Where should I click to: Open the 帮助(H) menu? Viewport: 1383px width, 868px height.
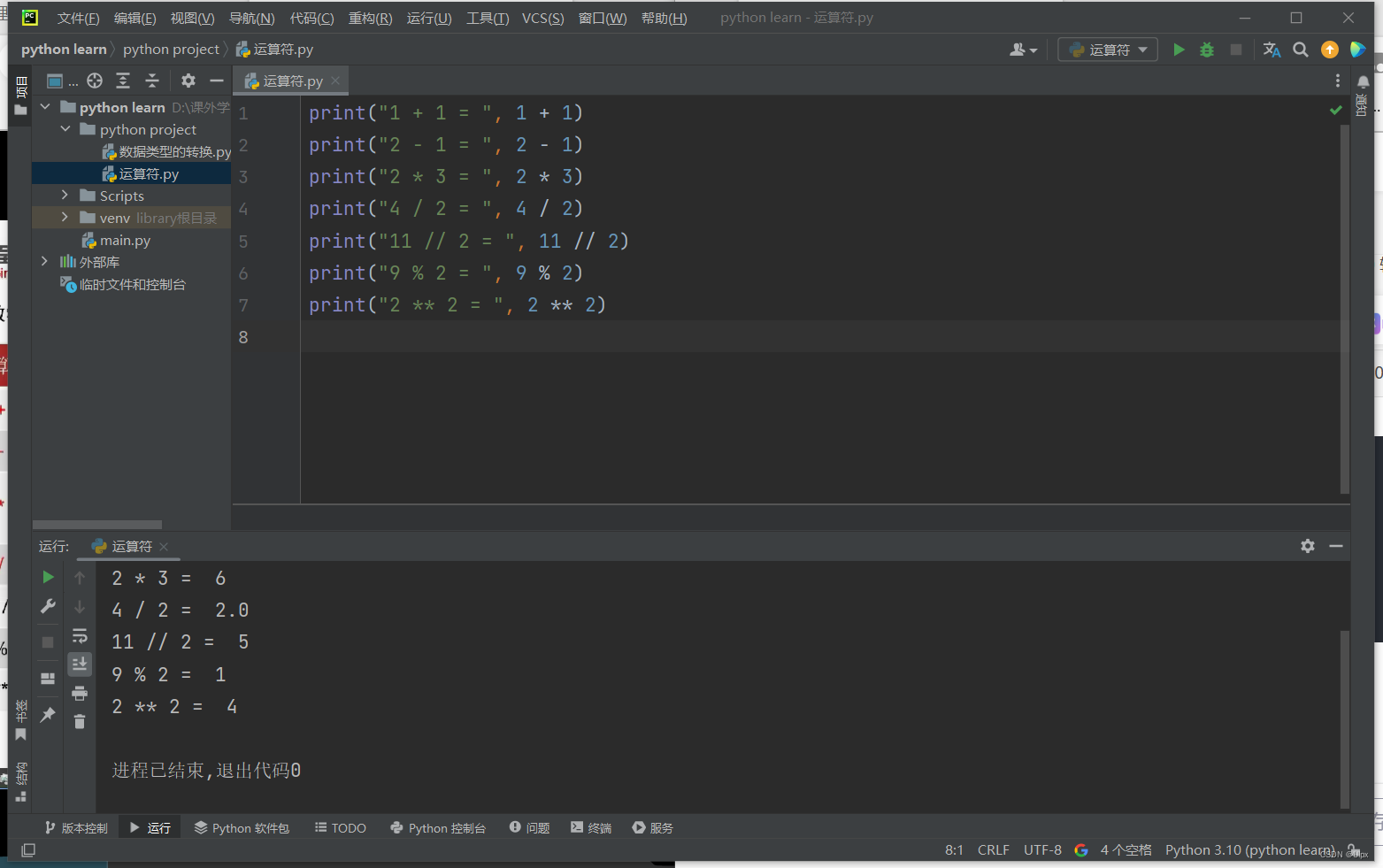click(664, 18)
